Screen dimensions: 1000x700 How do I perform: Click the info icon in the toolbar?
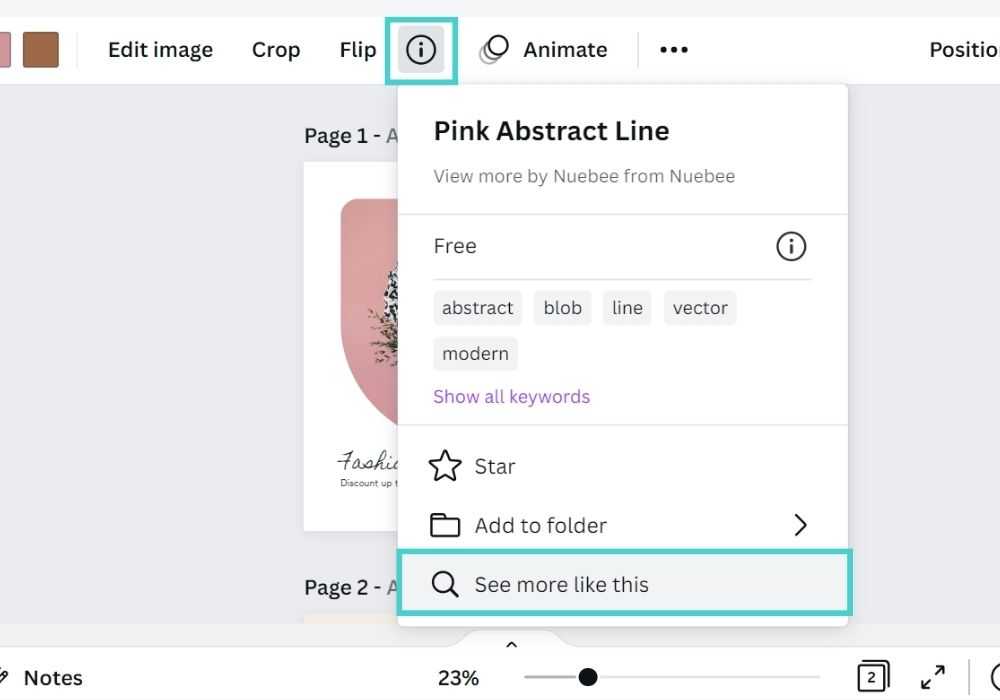[421, 49]
